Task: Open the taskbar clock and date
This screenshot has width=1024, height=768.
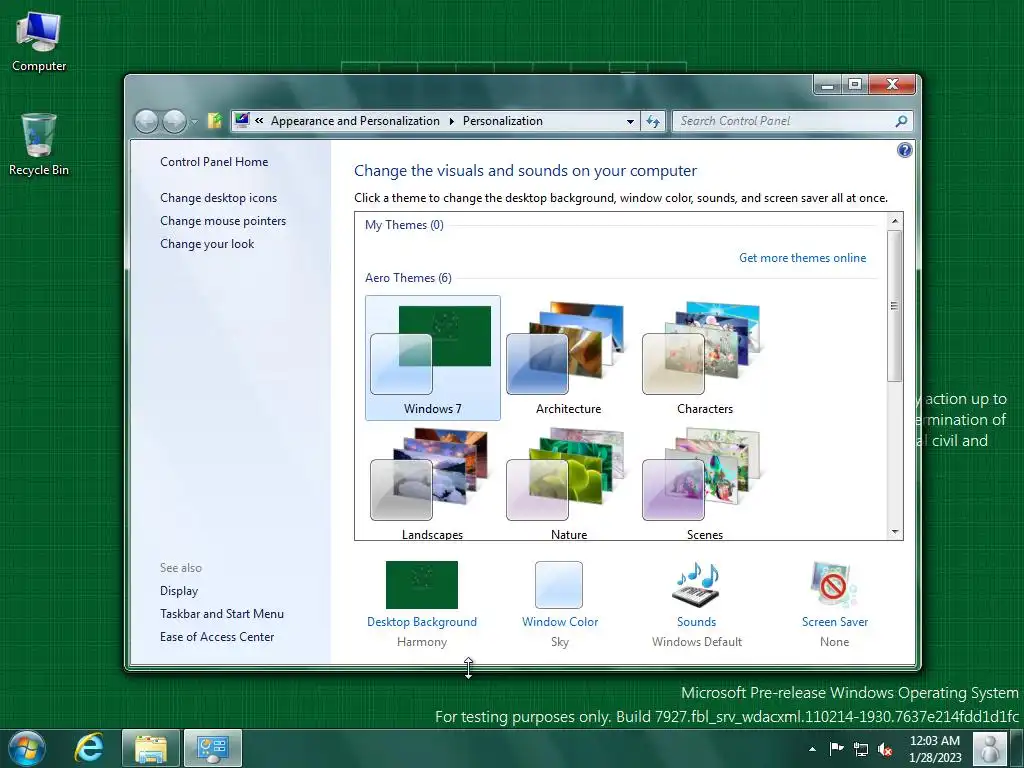Action: coord(935,749)
